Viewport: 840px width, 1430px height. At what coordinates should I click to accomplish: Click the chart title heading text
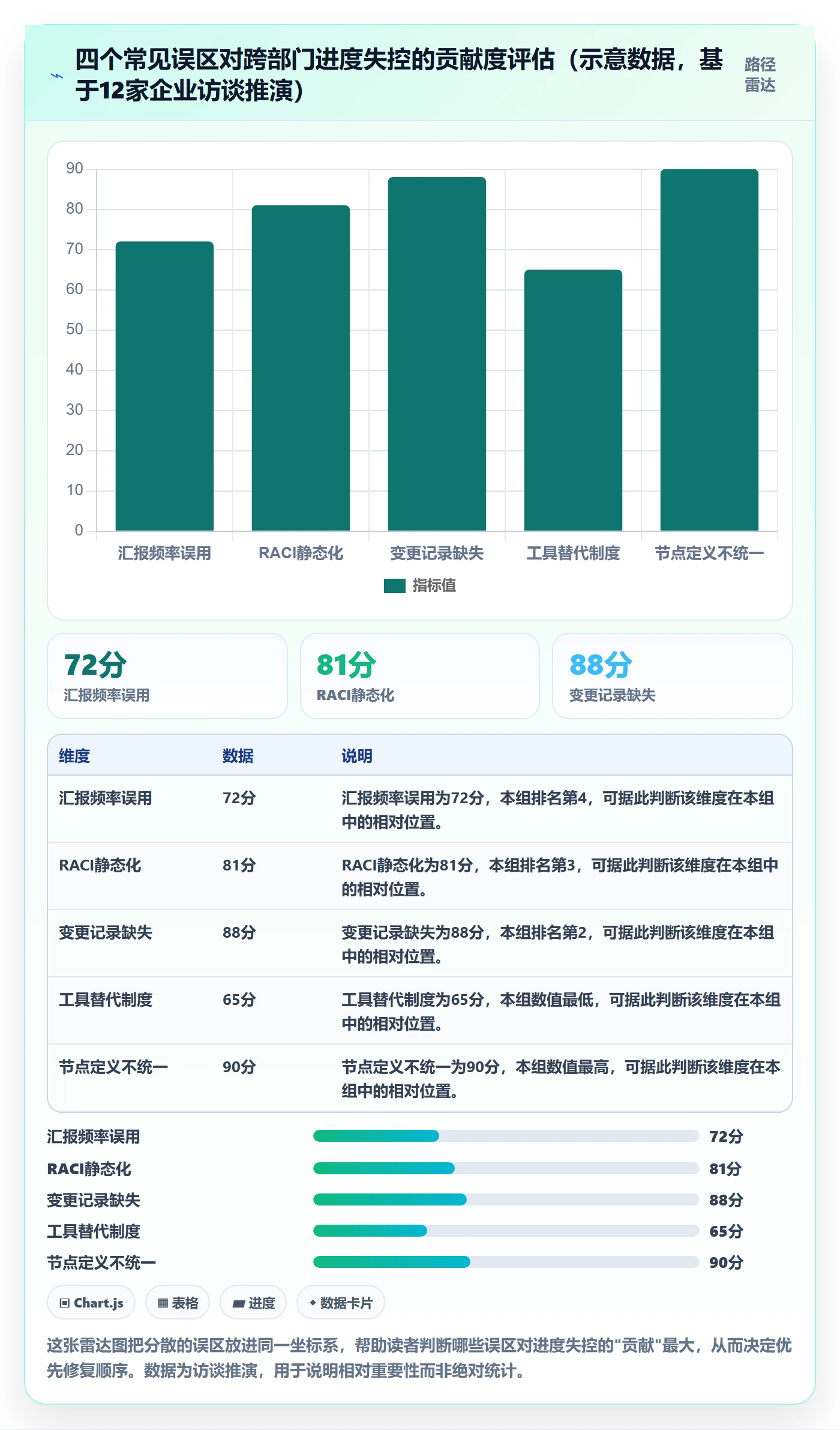click(x=399, y=75)
